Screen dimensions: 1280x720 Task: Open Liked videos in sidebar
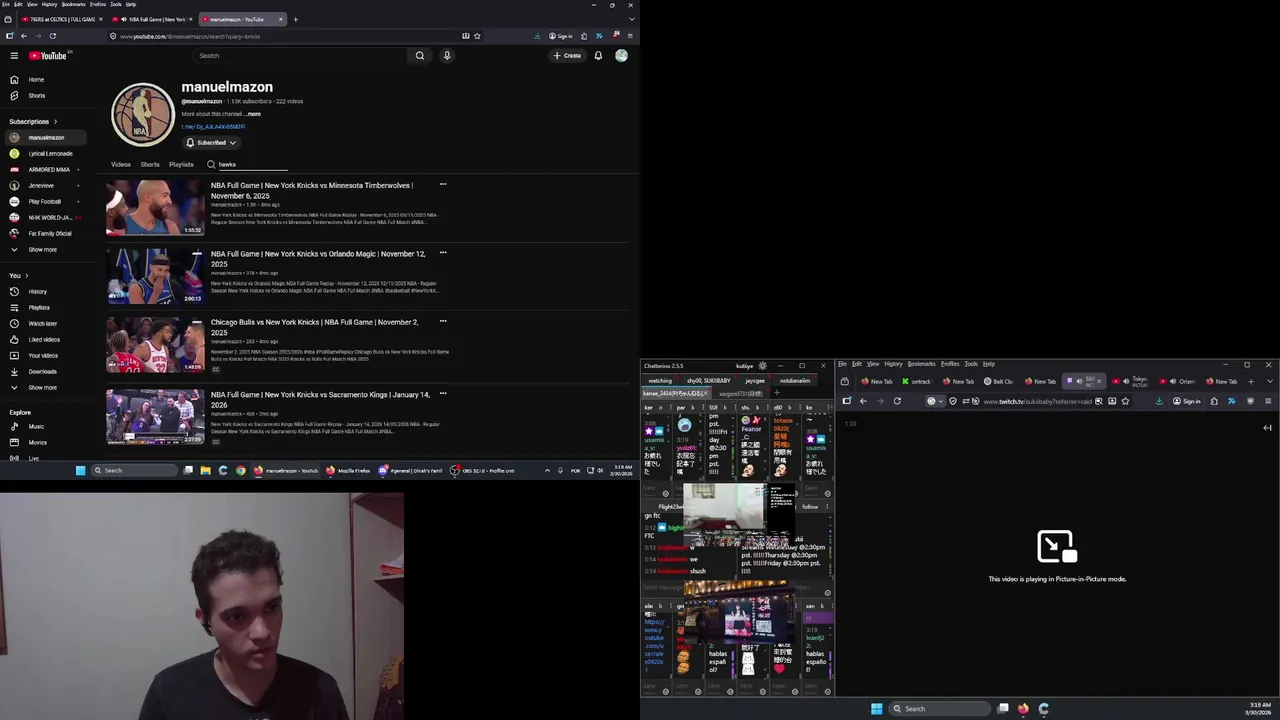pyautogui.click(x=43, y=340)
